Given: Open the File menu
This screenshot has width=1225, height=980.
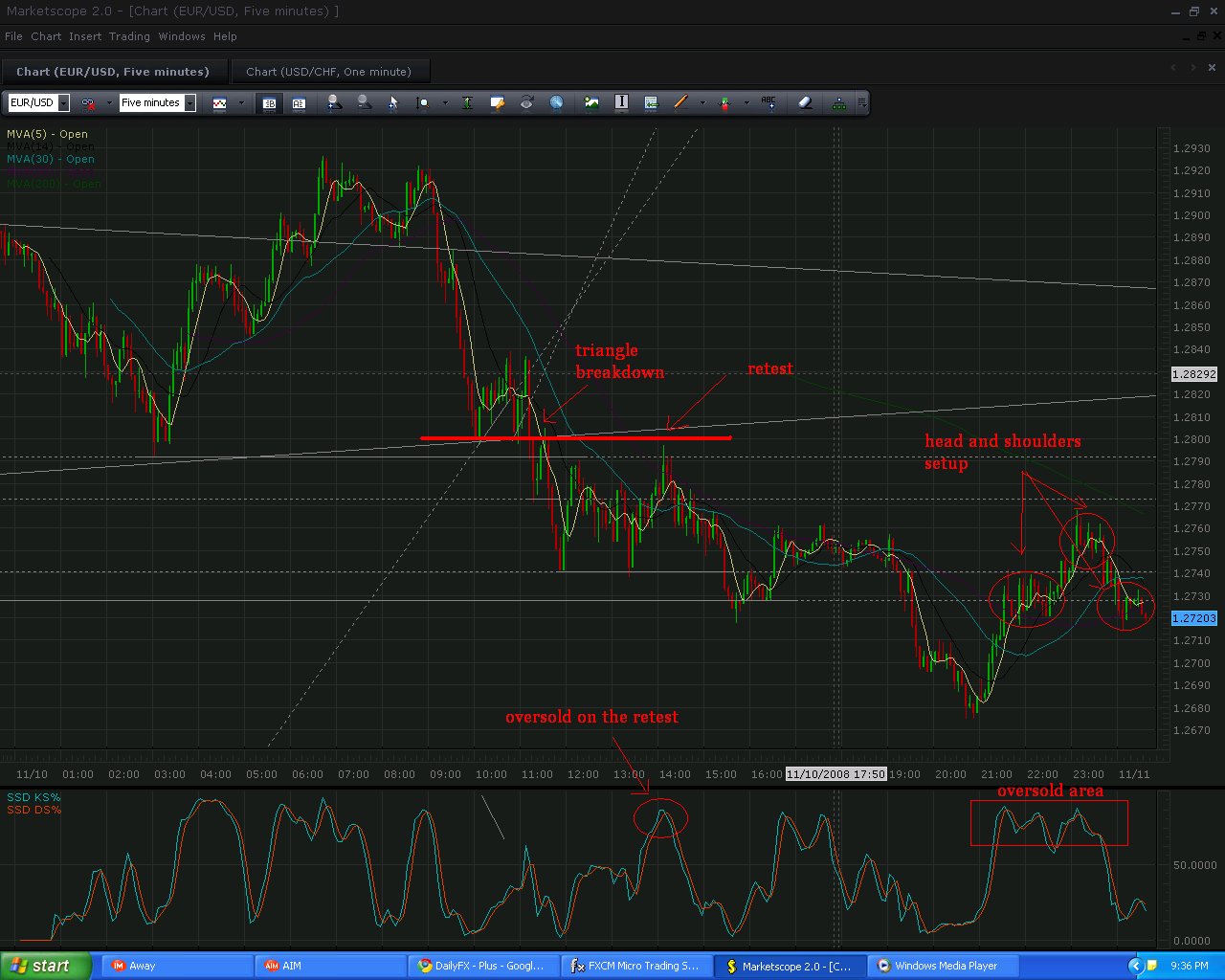Looking at the screenshot, I should 13,36.
